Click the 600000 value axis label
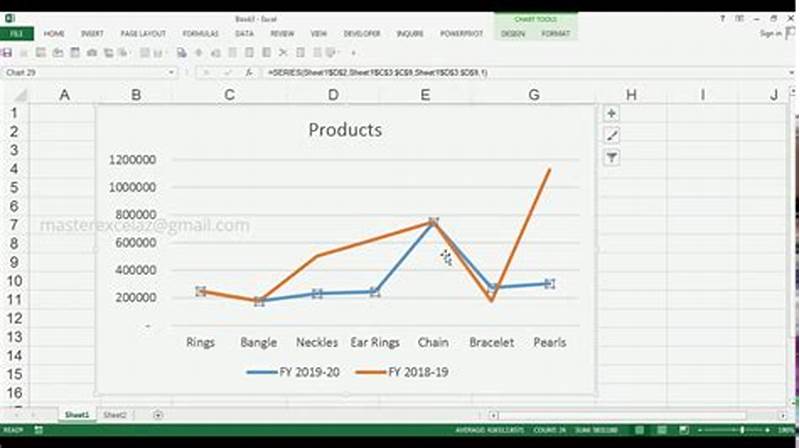800x448 pixels. (x=136, y=242)
